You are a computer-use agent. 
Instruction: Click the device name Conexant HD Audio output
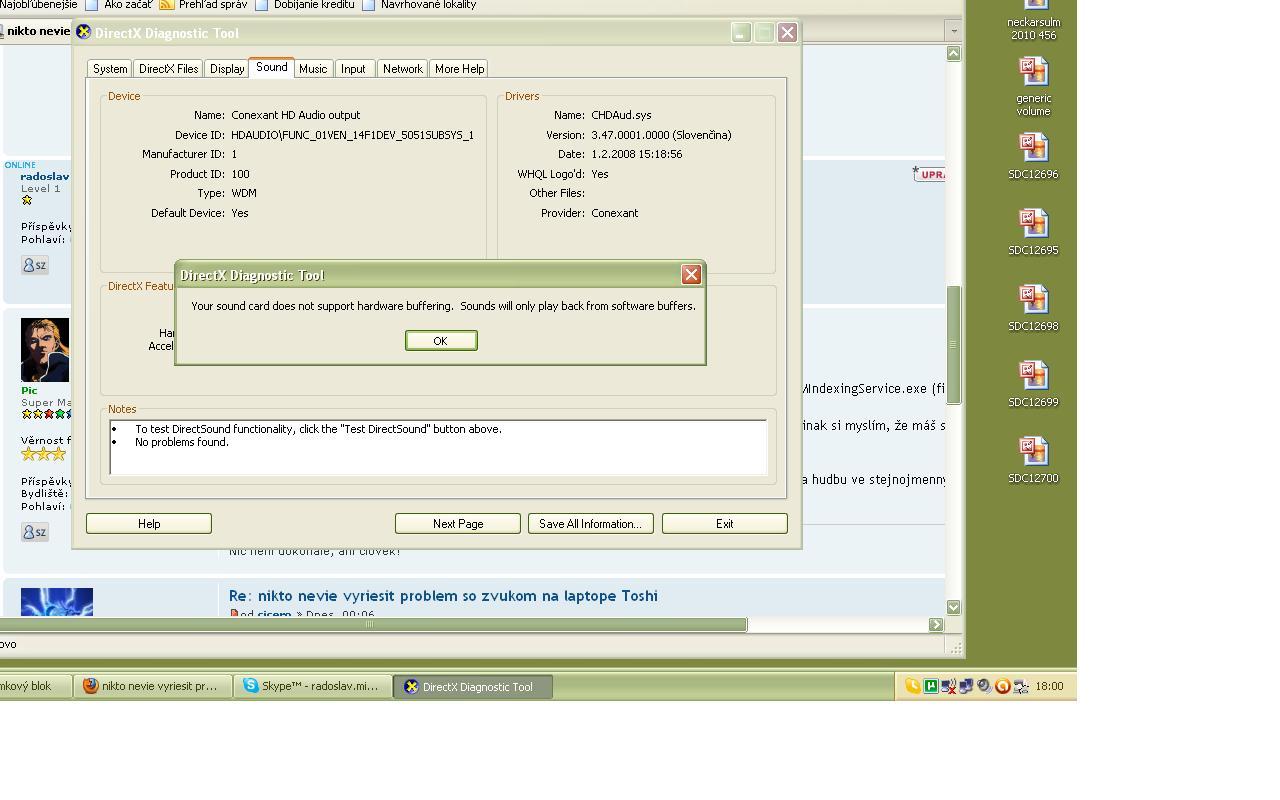pyautogui.click(x=295, y=115)
